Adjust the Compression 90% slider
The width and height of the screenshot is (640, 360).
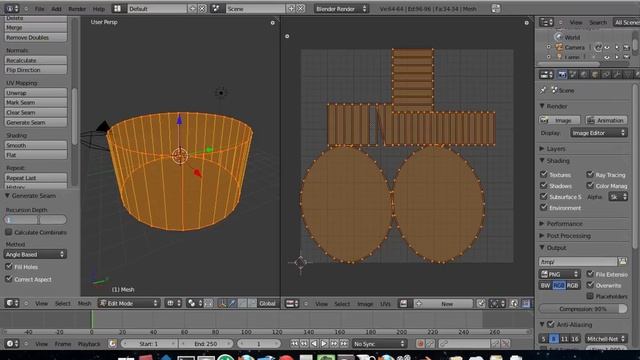(x=583, y=309)
